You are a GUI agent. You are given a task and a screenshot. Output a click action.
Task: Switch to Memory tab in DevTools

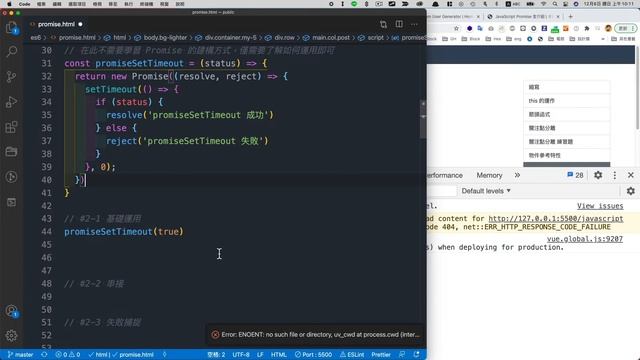(489, 175)
